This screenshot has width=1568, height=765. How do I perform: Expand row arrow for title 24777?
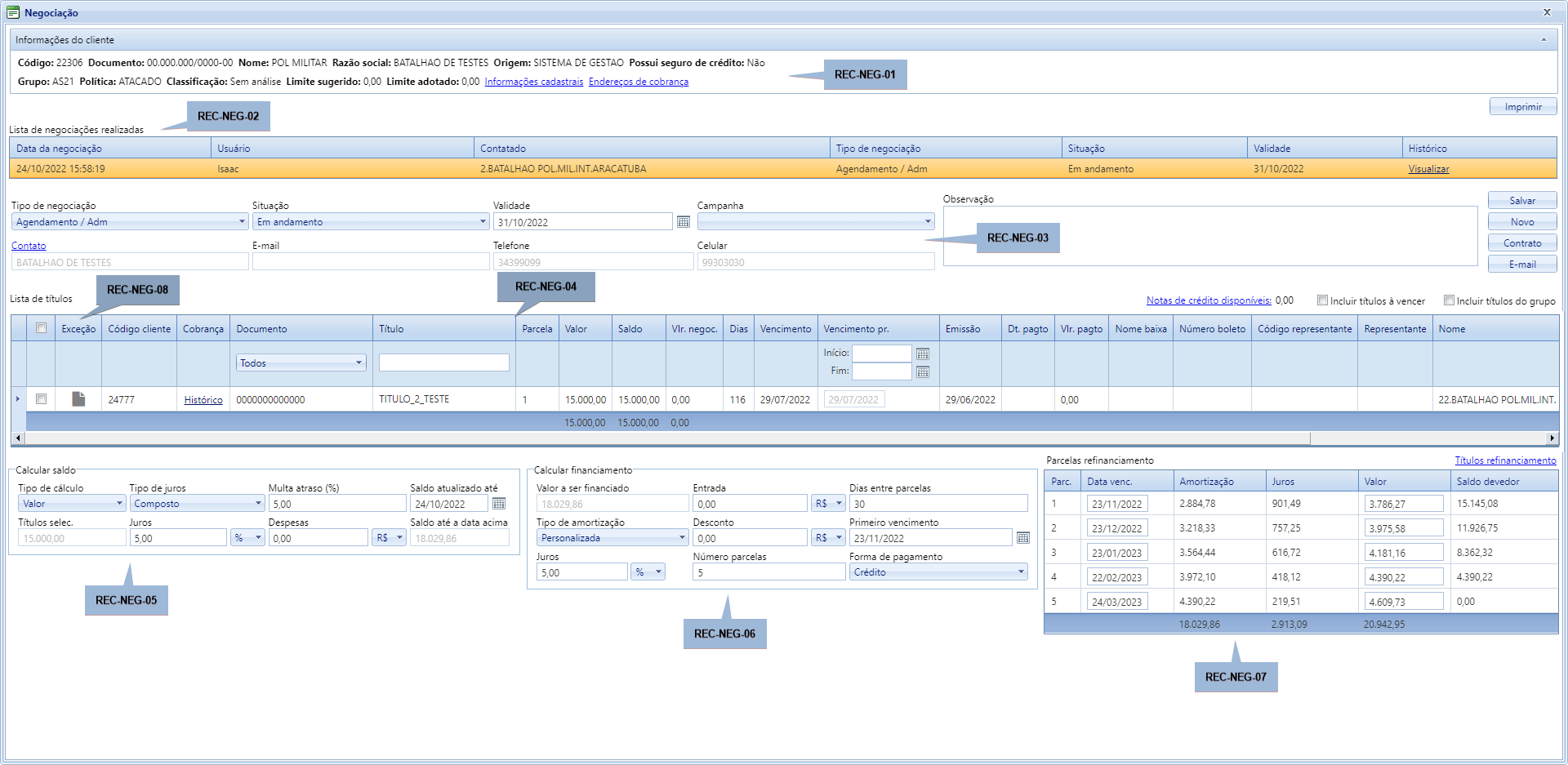point(18,399)
